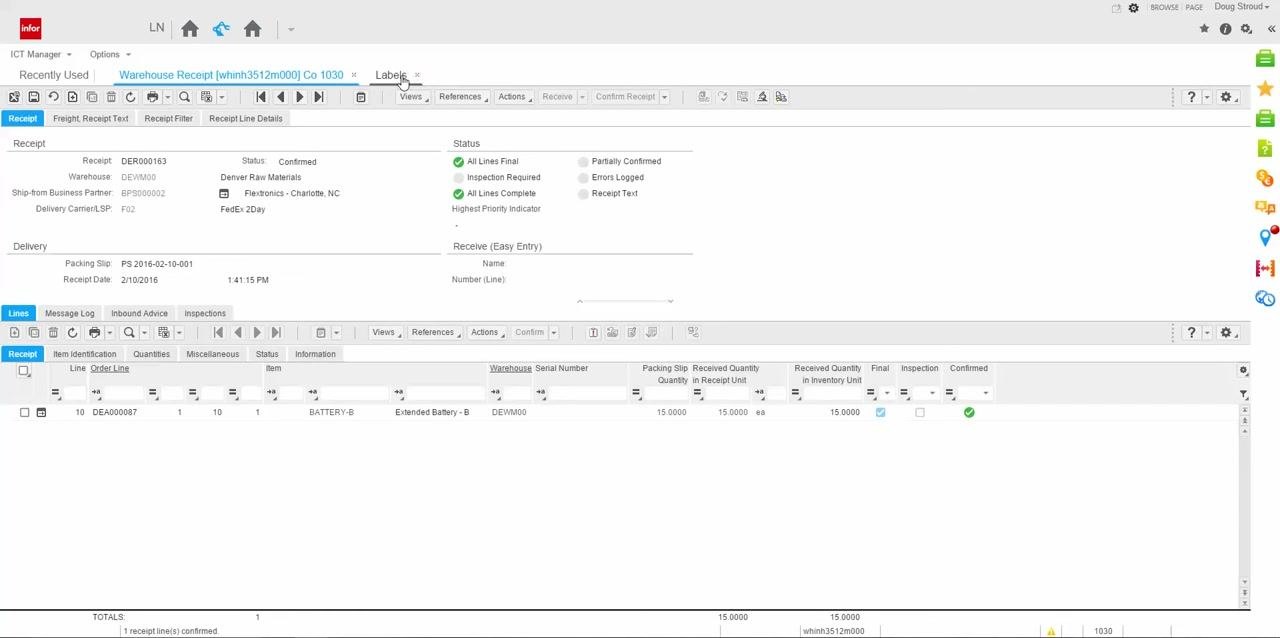Click the map pin sidebar icon
Viewport: 1280px width, 638px height.
point(1265,237)
